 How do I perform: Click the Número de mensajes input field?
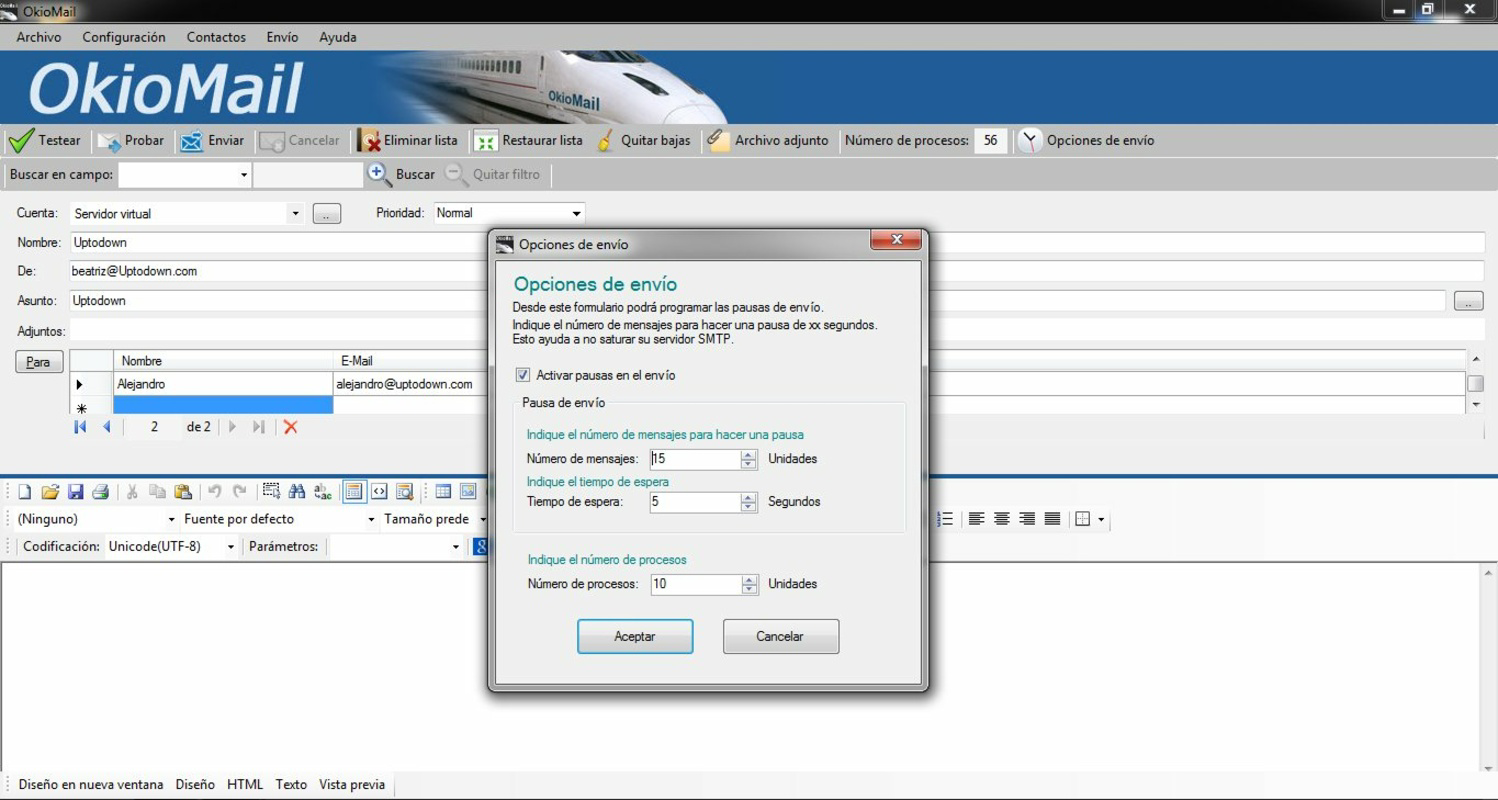pos(695,459)
